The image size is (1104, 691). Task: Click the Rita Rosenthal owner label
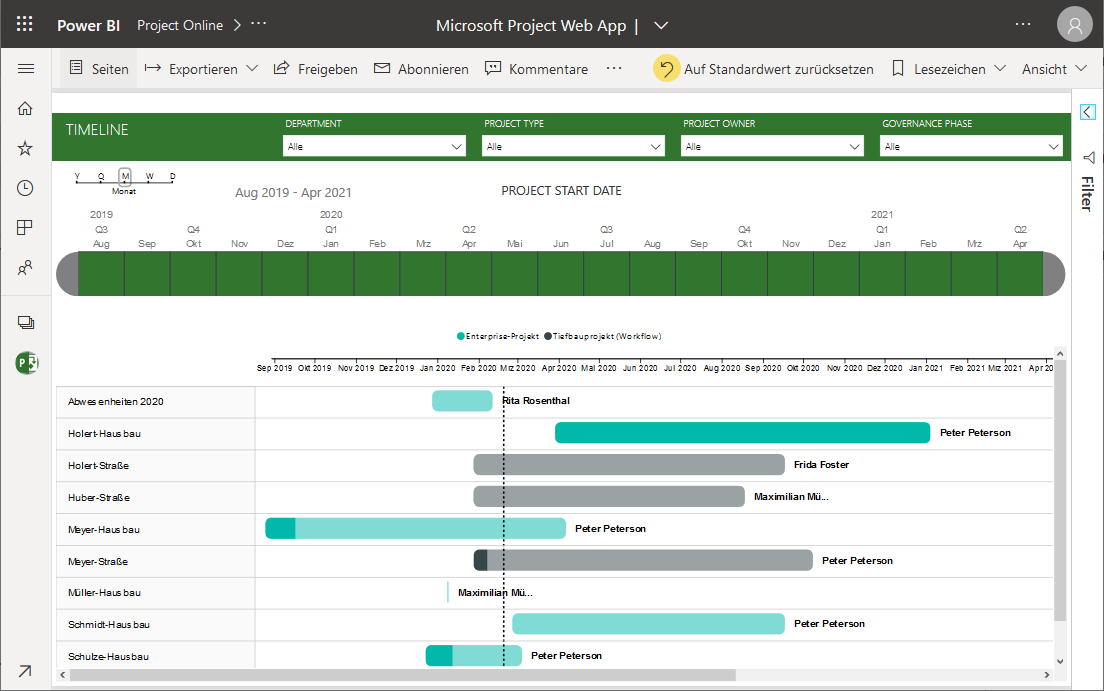coord(536,401)
